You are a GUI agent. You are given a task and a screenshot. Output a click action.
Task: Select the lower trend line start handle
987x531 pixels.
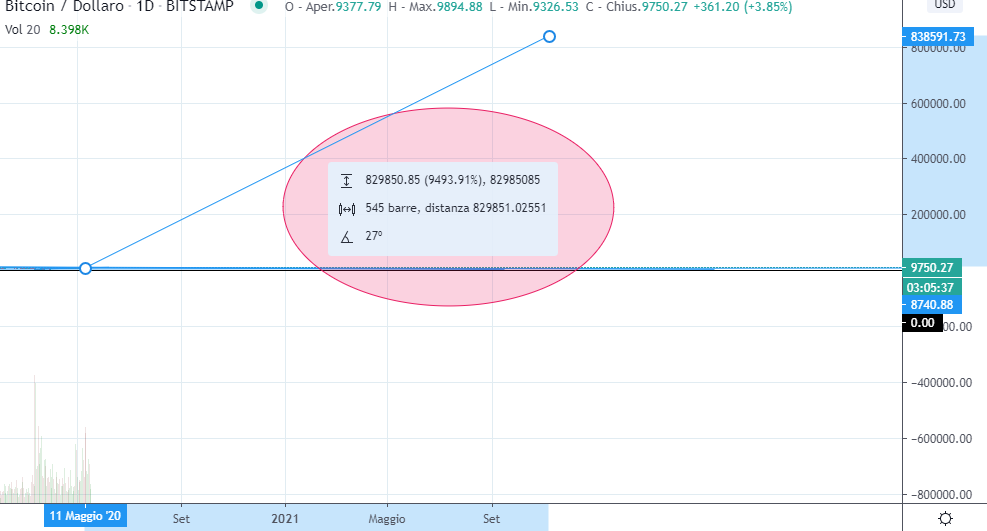pos(86,268)
